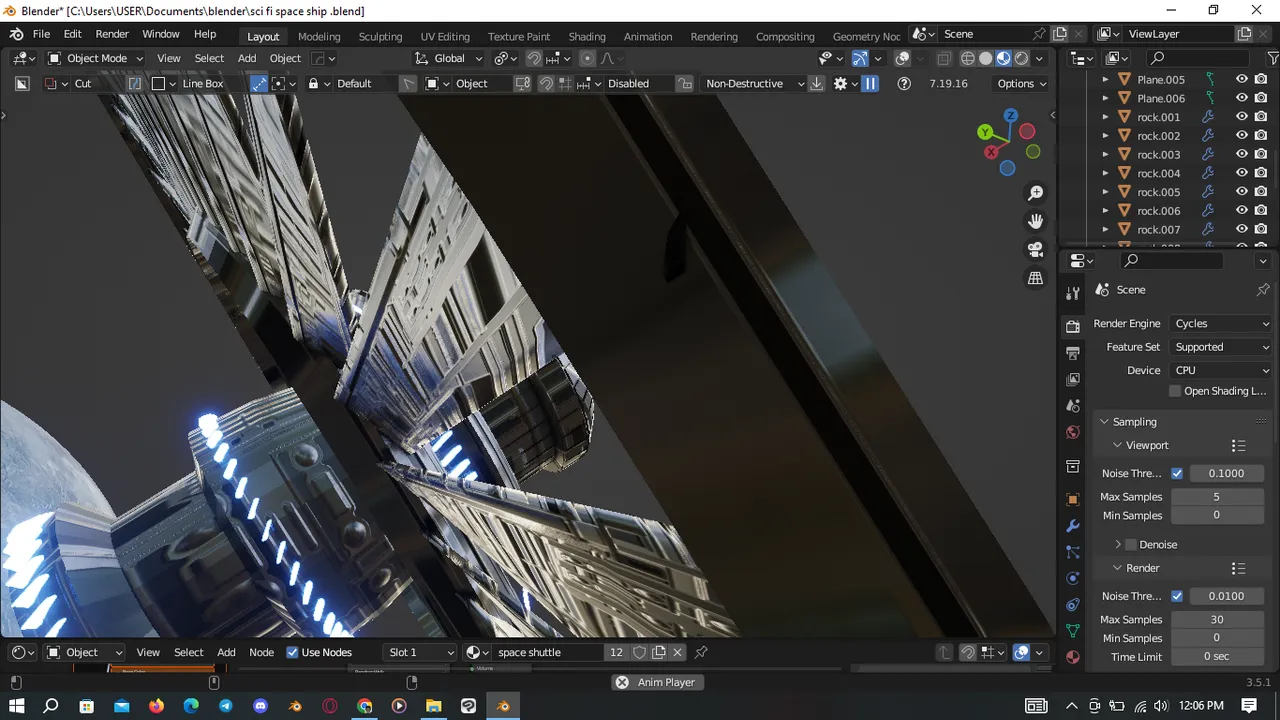The image size is (1280, 720).
Task: Hide rock.003 in viewport via eye icon
Action: click(1242, 154)
